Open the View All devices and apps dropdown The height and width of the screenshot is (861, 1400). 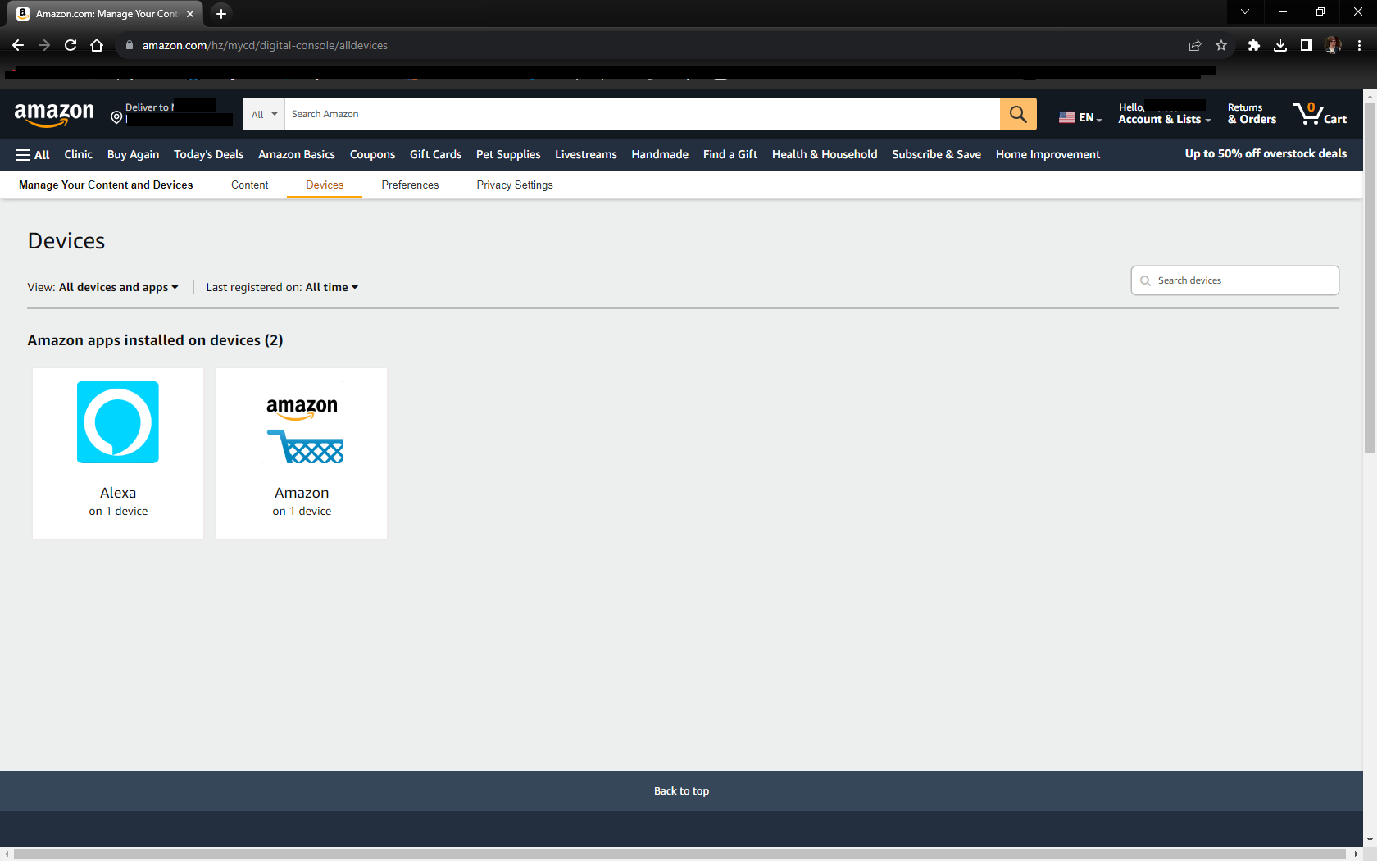click(118, 287)
